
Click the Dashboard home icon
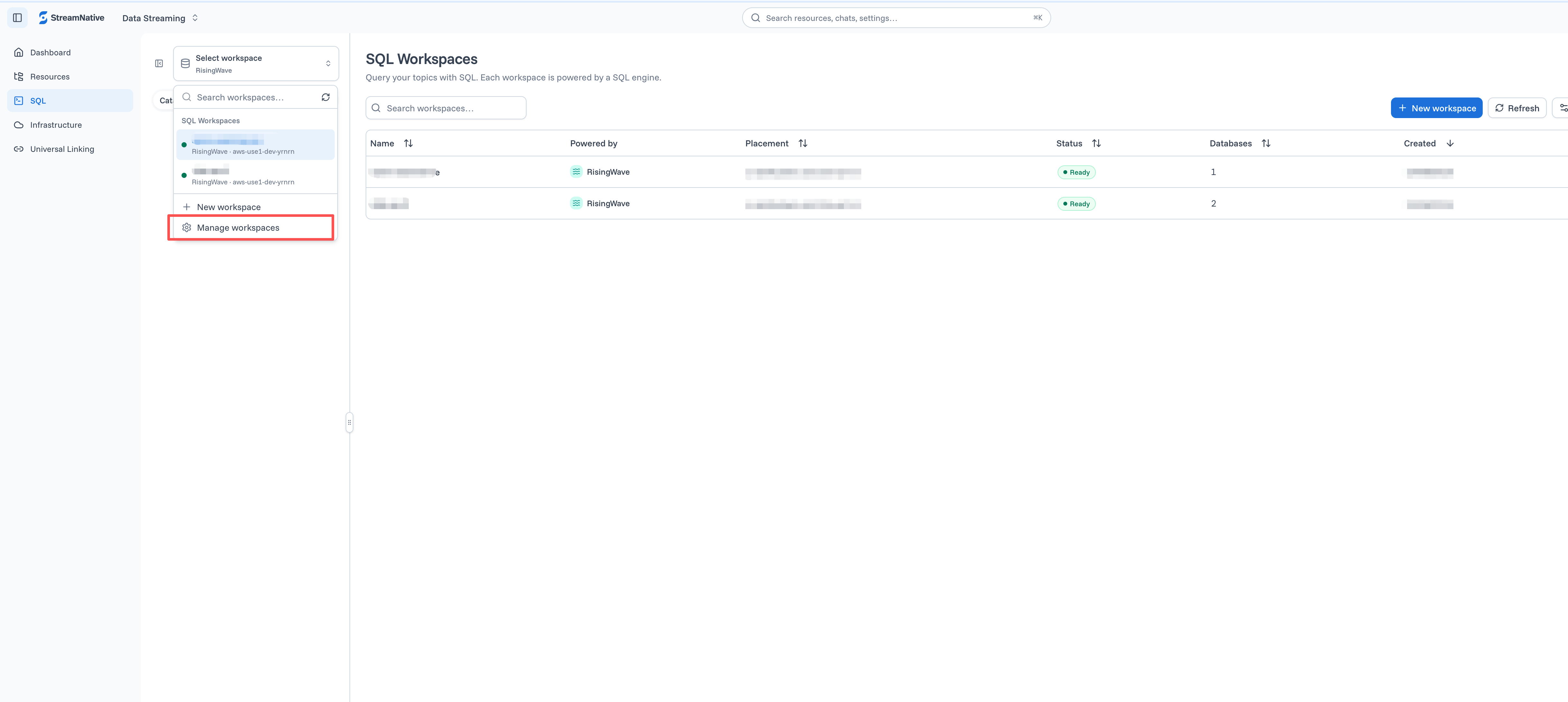point(19,52)
